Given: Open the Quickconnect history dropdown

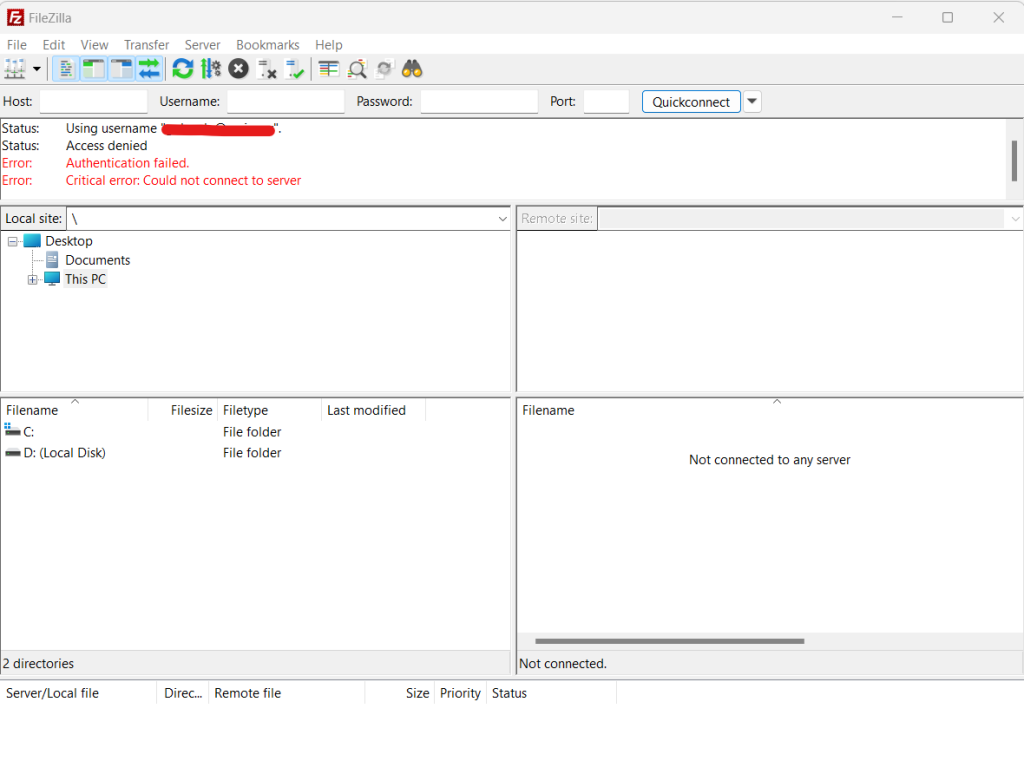Looking at the screenshot, I should pos(752,101).
